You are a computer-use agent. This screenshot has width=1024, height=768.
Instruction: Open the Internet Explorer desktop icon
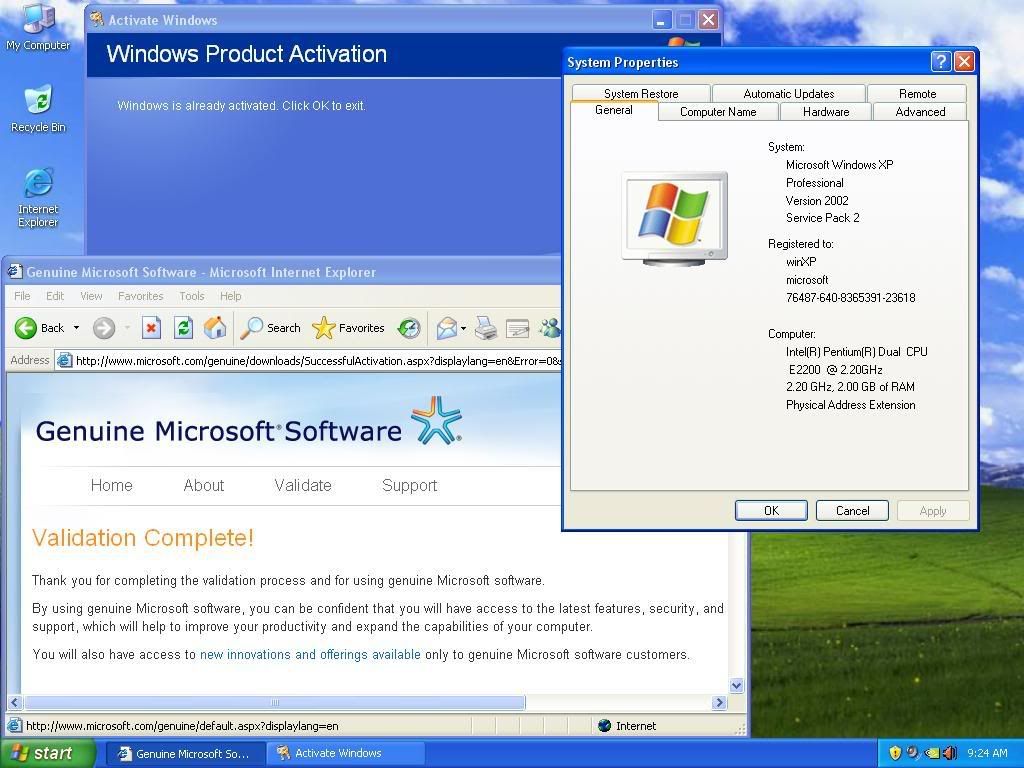tap(38, 182)
